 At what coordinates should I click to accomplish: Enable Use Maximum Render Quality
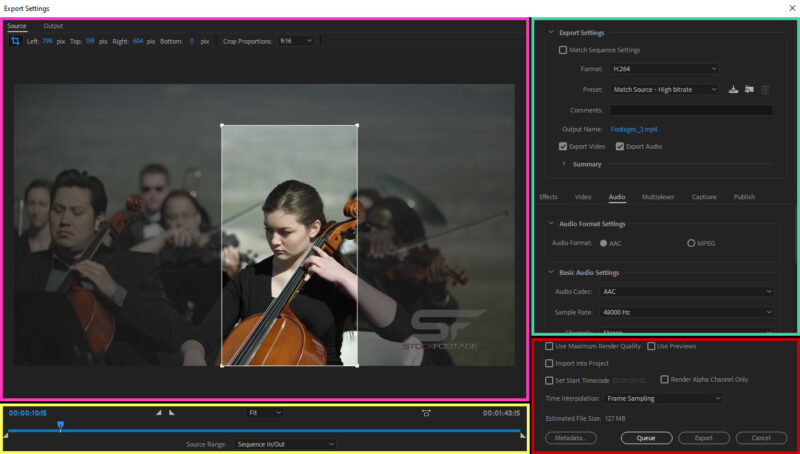[549, 346]
